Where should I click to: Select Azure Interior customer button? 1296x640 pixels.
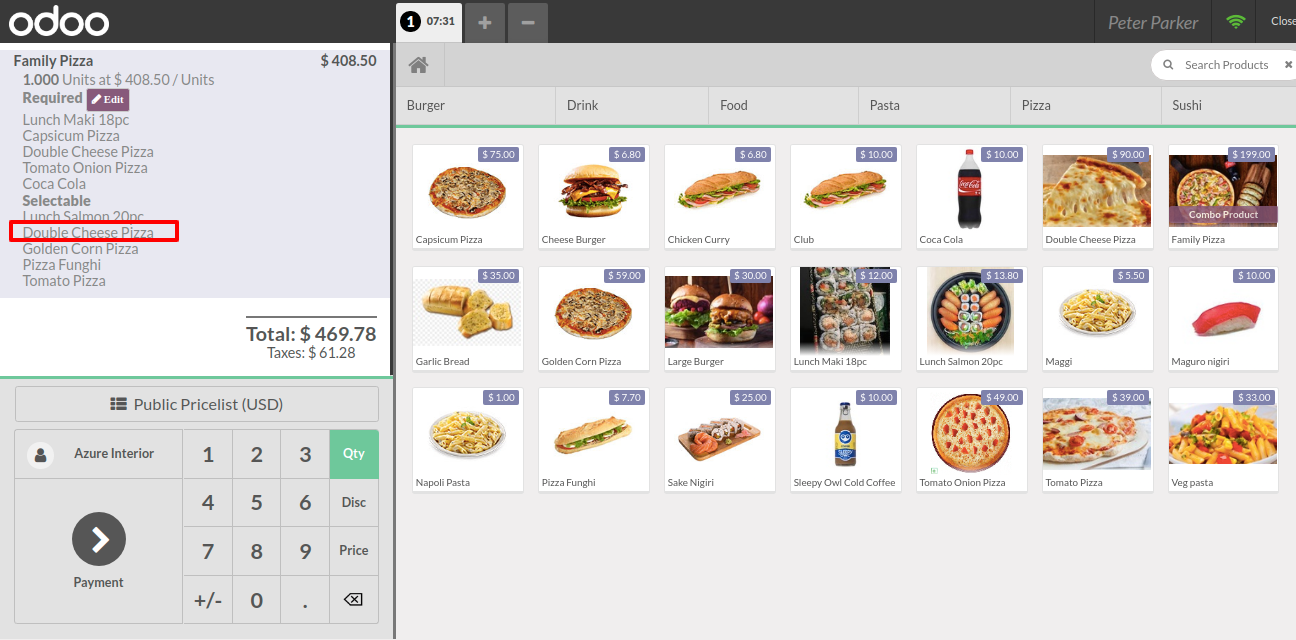(99, 454)
